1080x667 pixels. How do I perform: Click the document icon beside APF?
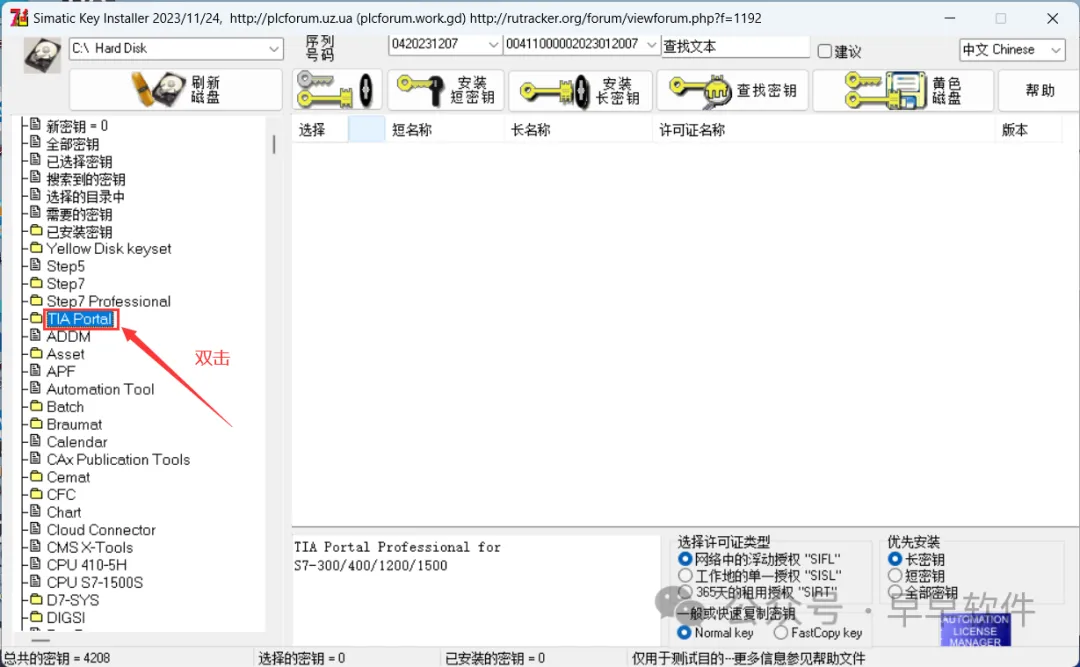[36, 371]
